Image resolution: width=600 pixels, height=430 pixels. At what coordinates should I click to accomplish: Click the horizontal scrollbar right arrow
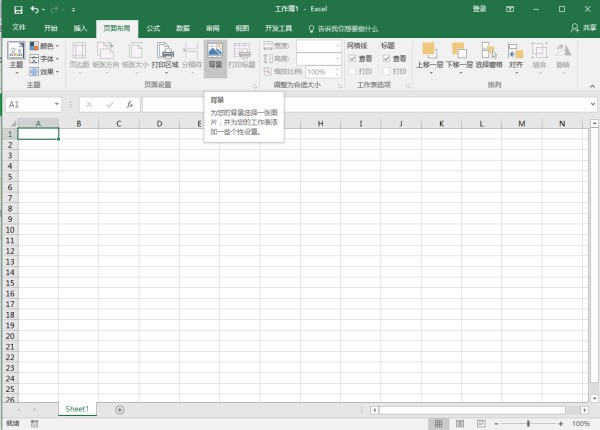584,410
